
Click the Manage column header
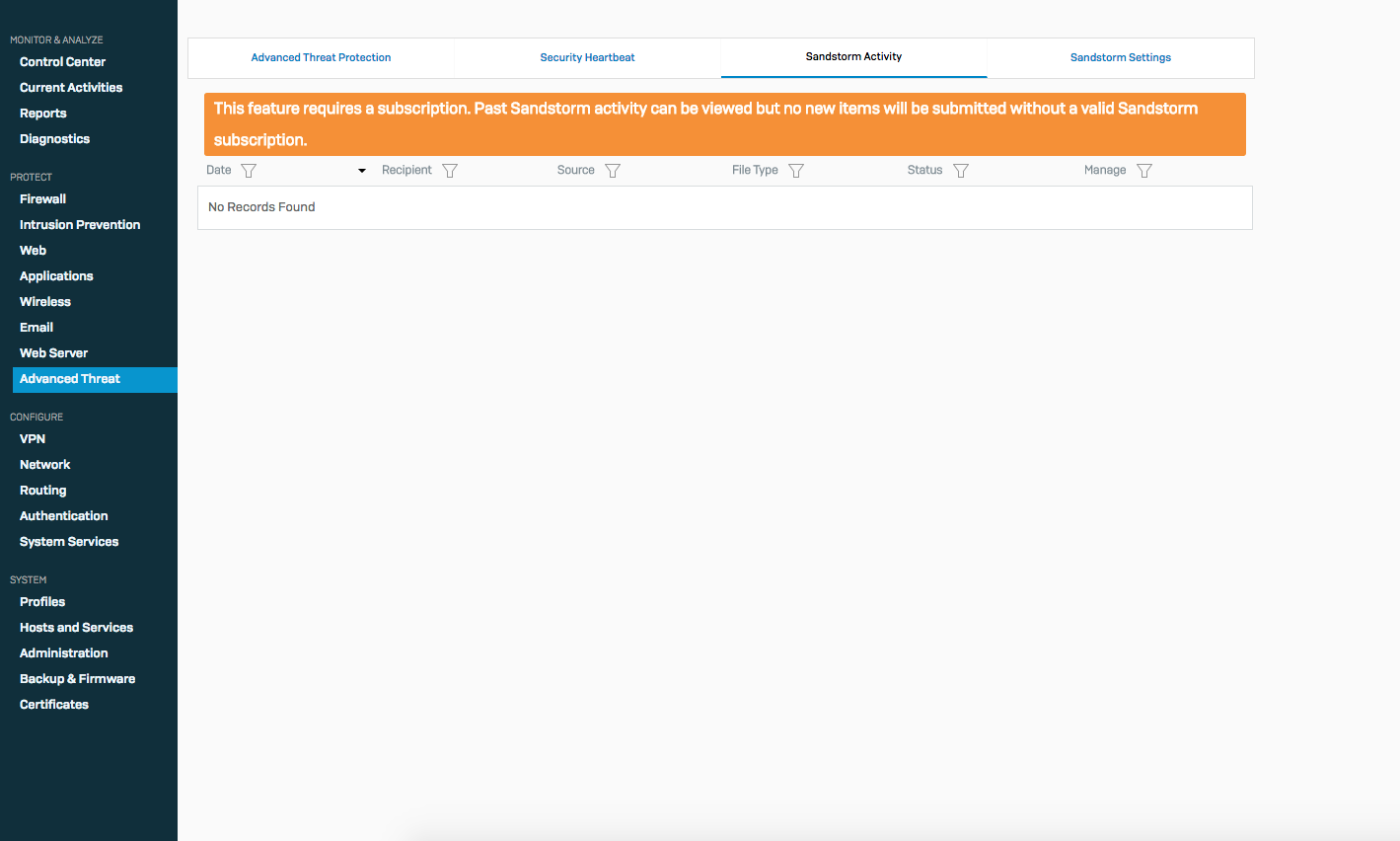(x=1105, y=170)
